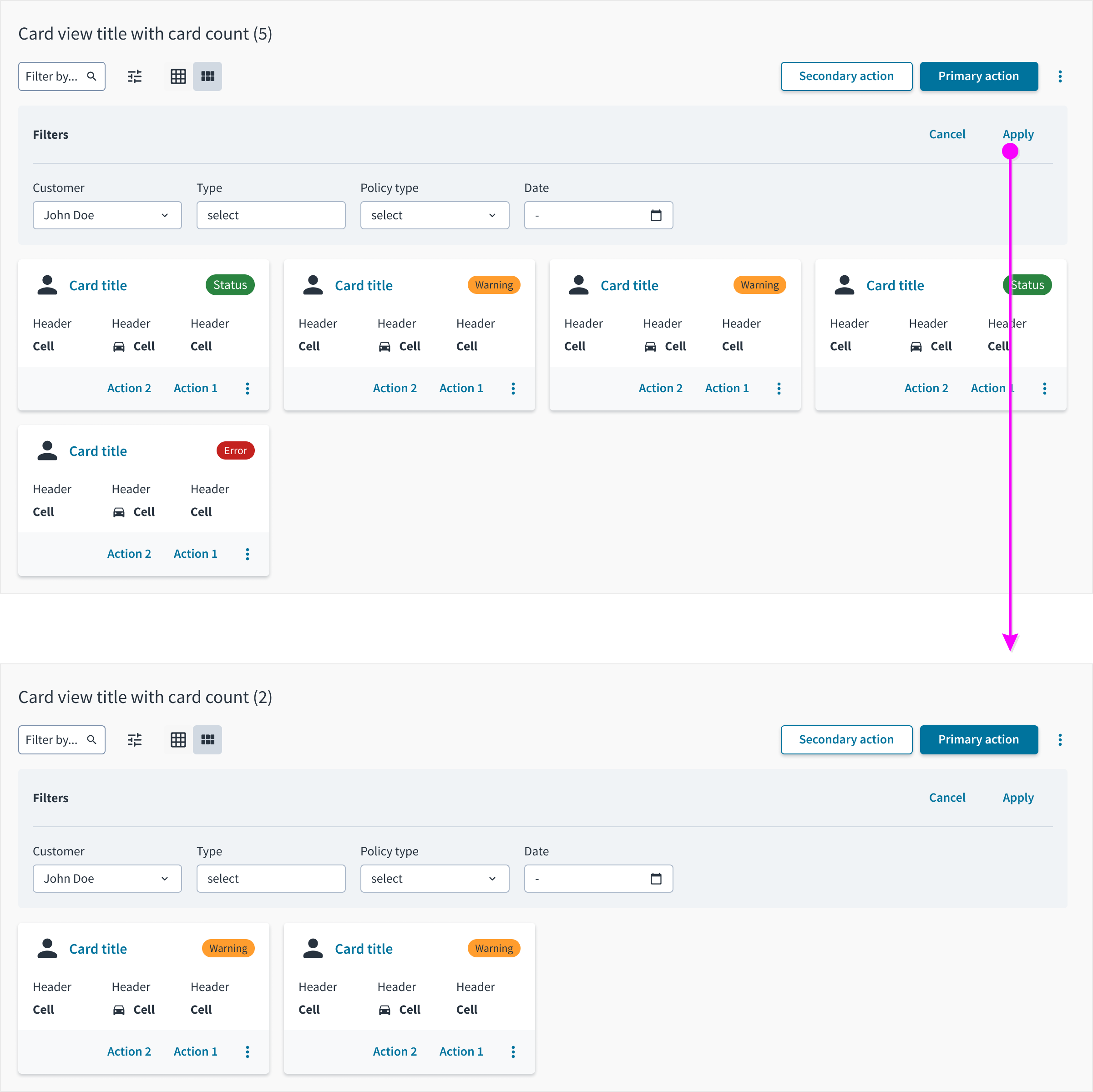This screenshot has height=1092, width=1093.
Task: Click calendar icon in count (5) Date field
Action: coord(656,215)
